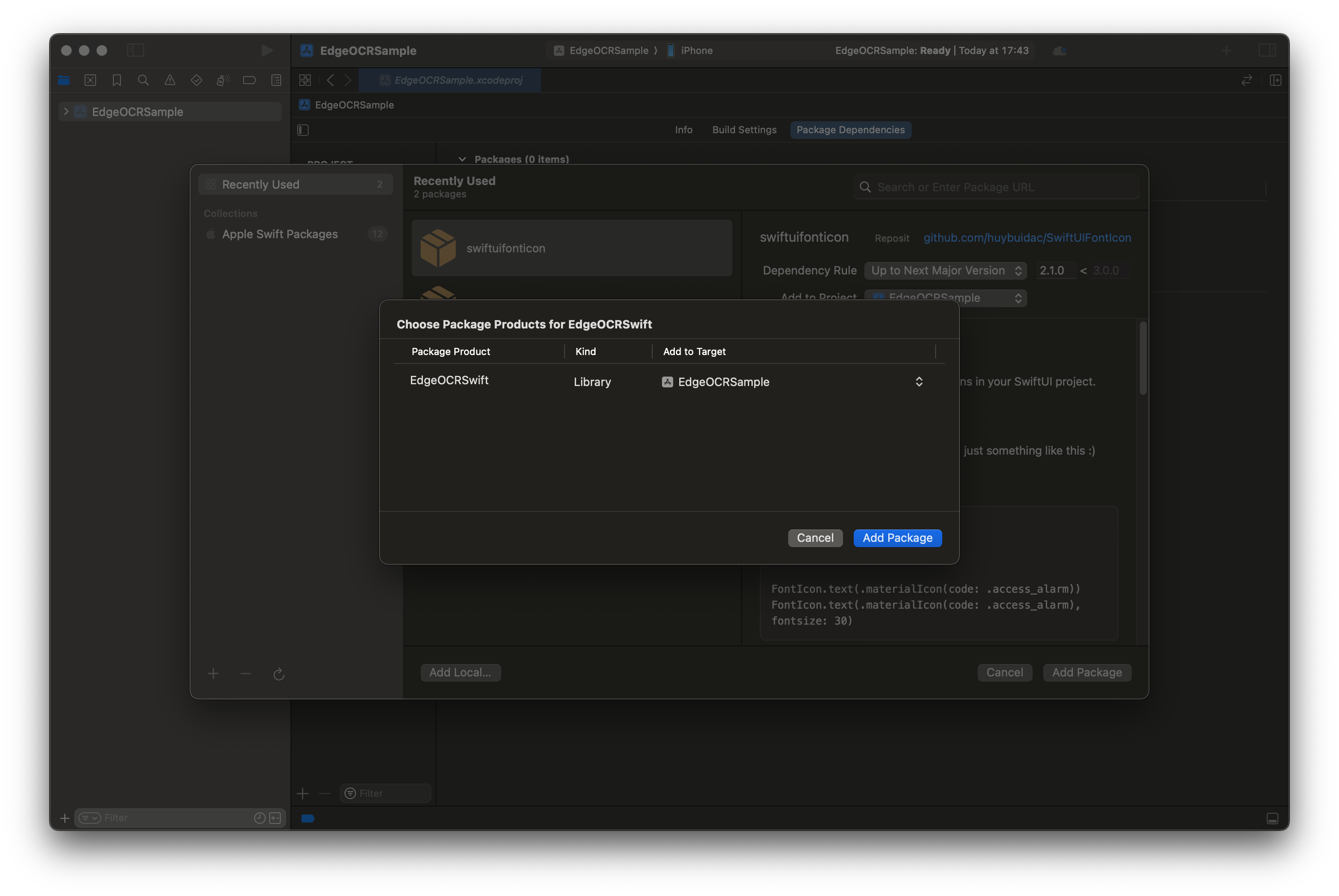Expand the EdgeOCRSample project tree item
This screenshot has height=896, width=1339.
pyautogui.click(x=66, y=112)
